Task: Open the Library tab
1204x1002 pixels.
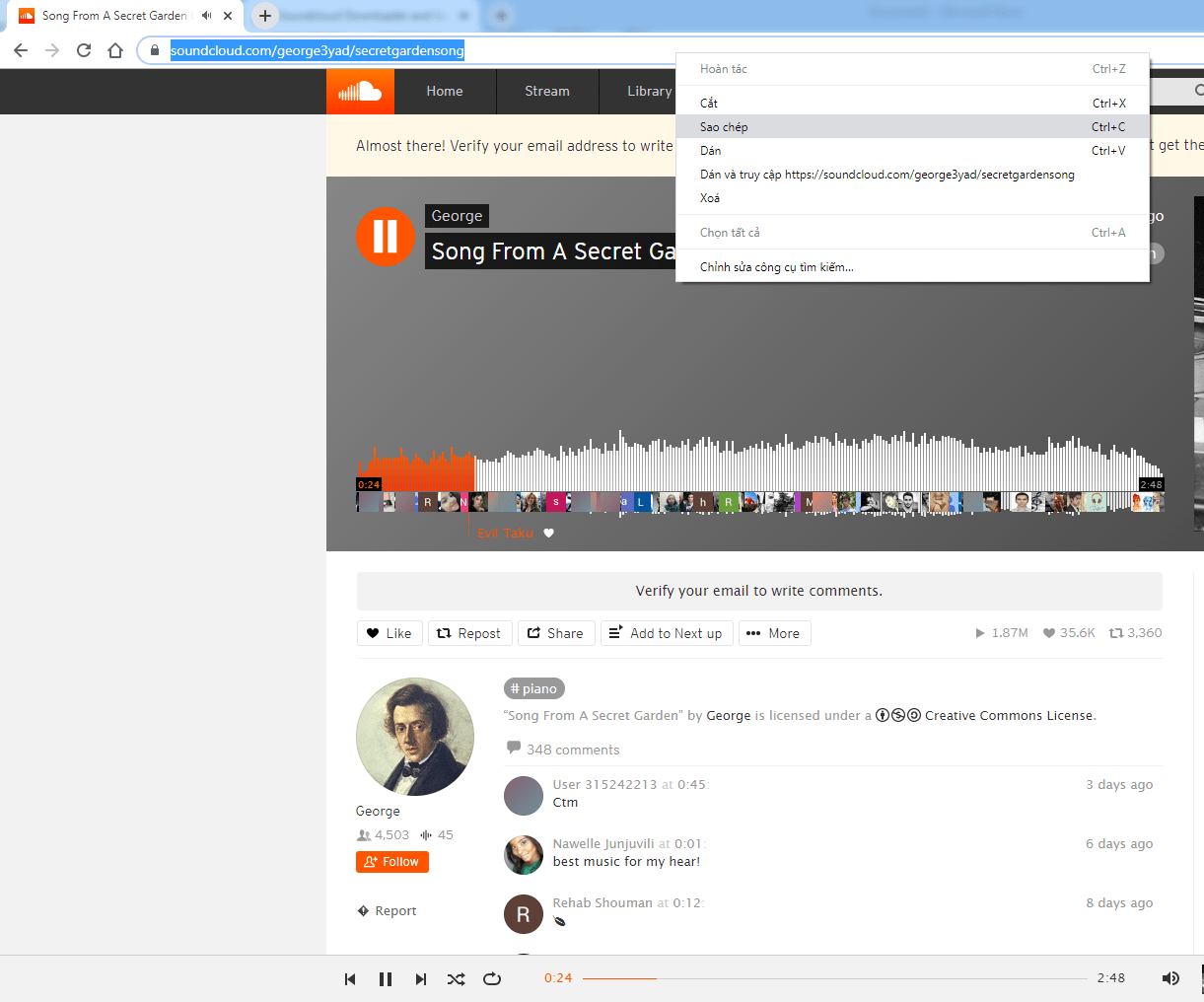Action: click(649, 92)
